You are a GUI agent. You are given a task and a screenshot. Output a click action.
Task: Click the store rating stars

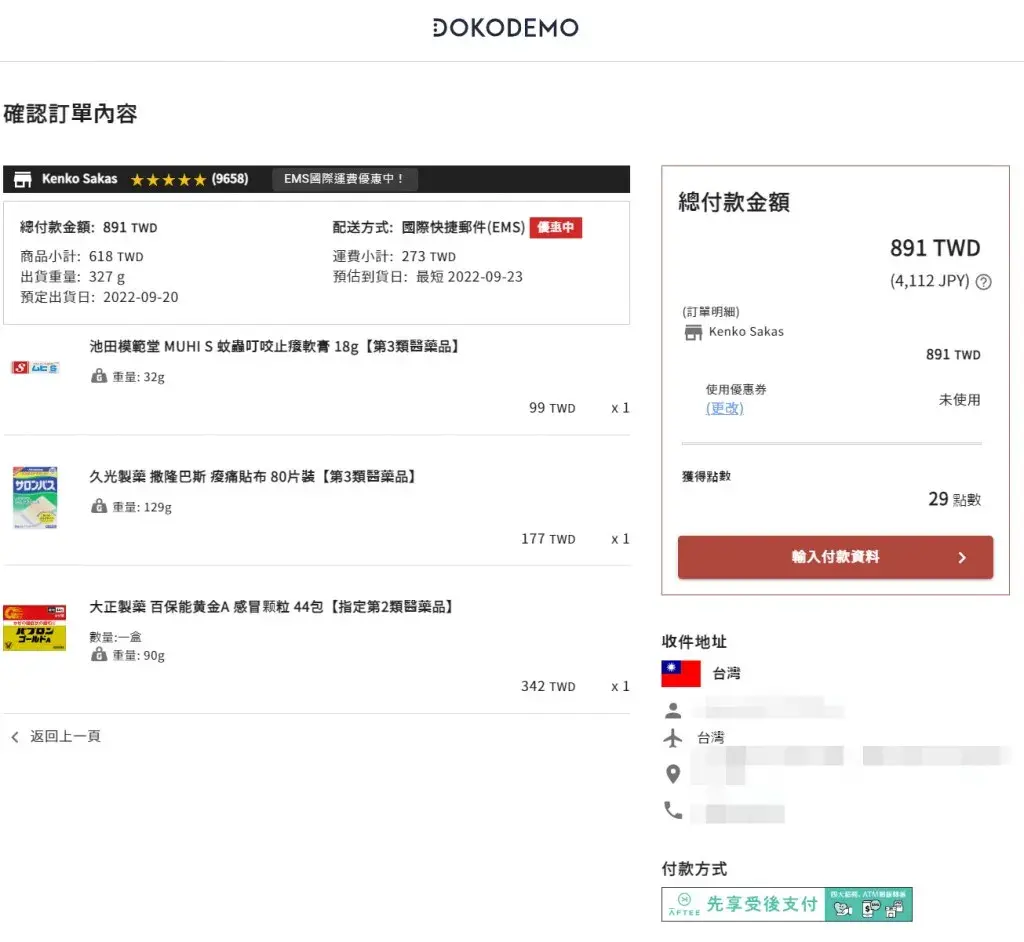(168, 180)
